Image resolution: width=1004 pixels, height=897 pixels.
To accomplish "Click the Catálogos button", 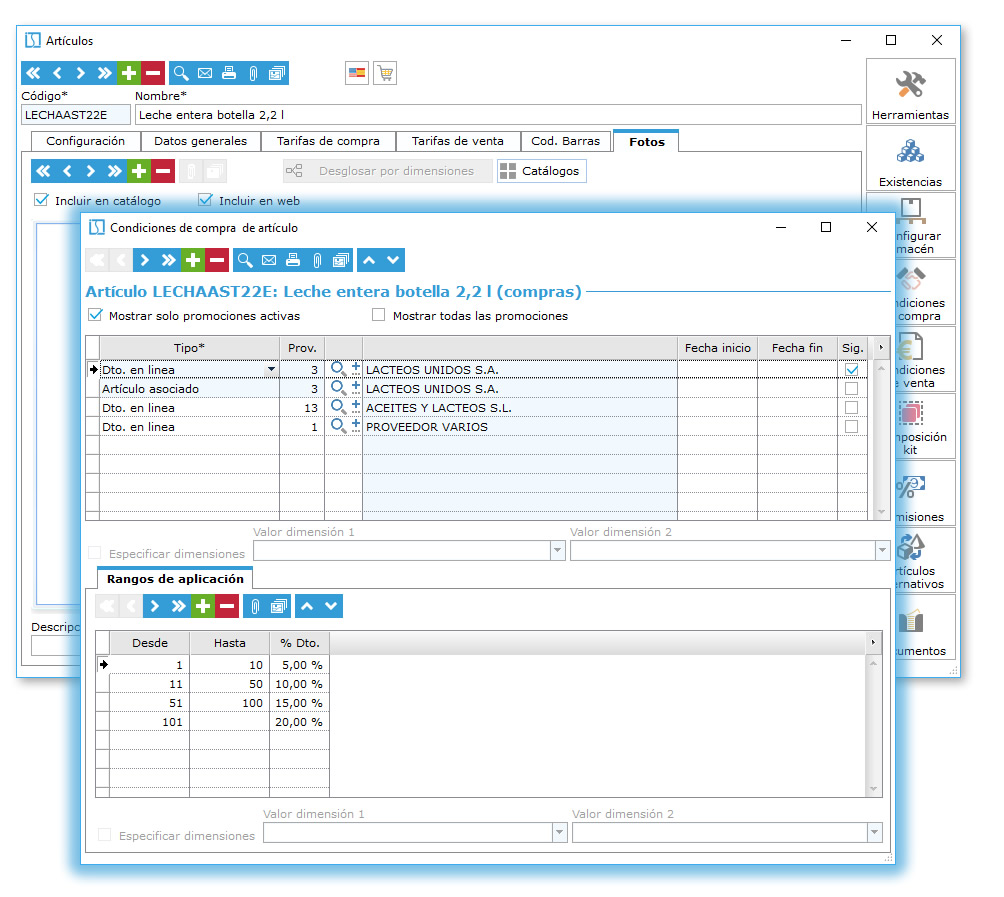I will (x=541, y=171).
